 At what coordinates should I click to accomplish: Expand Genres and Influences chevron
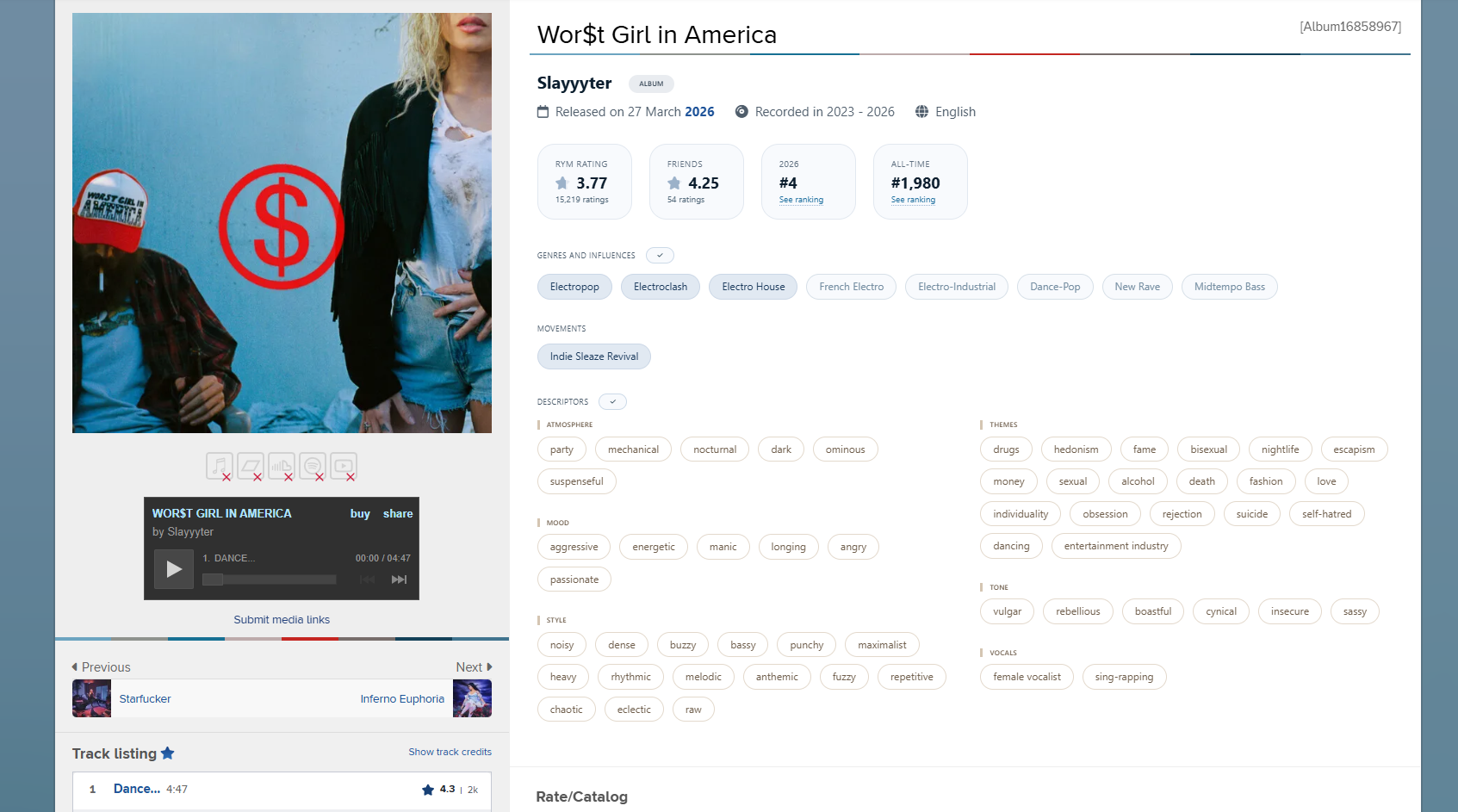point(660,255)
